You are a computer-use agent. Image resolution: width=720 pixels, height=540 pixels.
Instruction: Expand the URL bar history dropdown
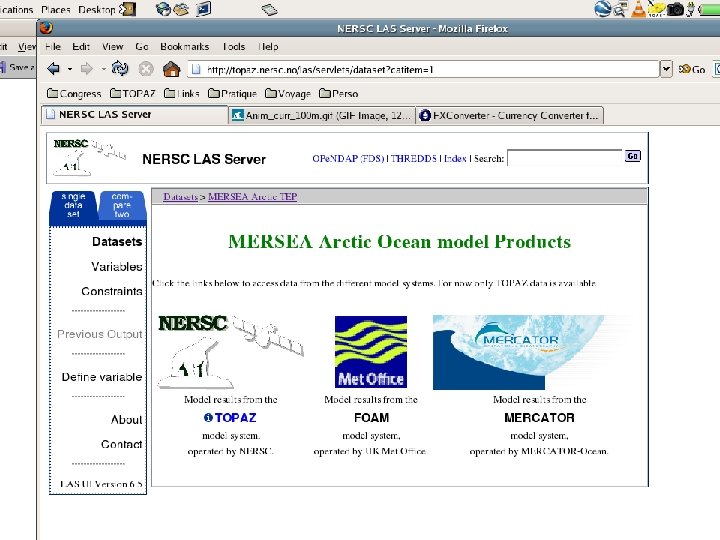click(x=666, y=69)
